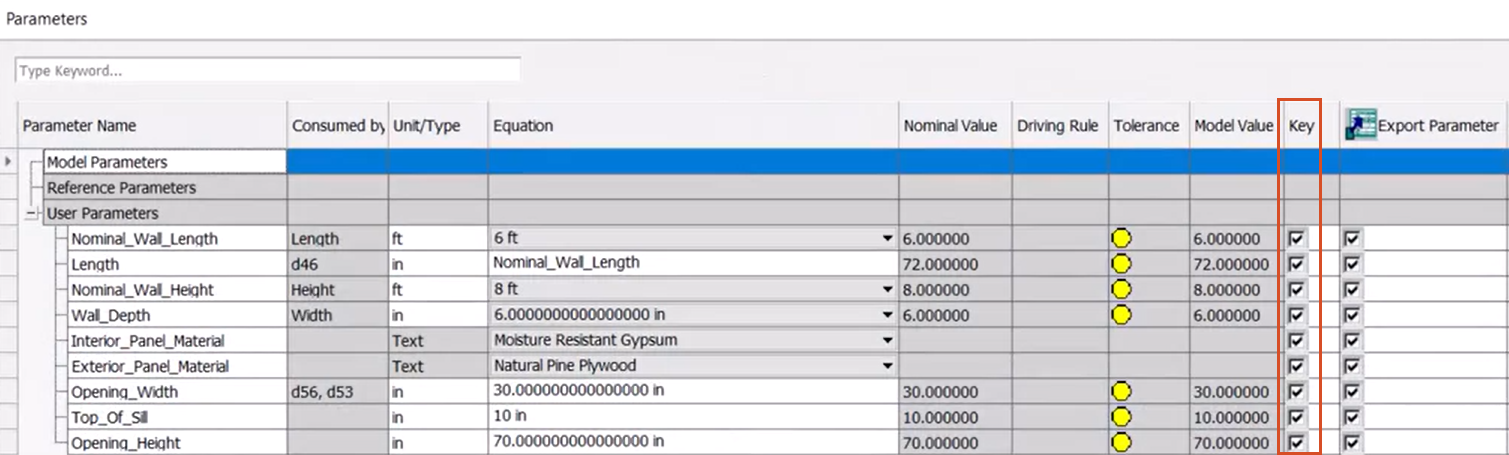Select the Nominal_Wall_Length parameter name
This screenshot has height=455, width=1509.
tap(144, 239)
